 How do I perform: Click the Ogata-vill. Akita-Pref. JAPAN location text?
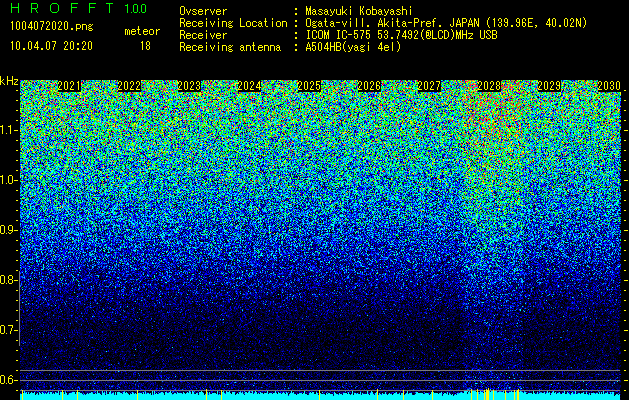[x=446, y=23]
